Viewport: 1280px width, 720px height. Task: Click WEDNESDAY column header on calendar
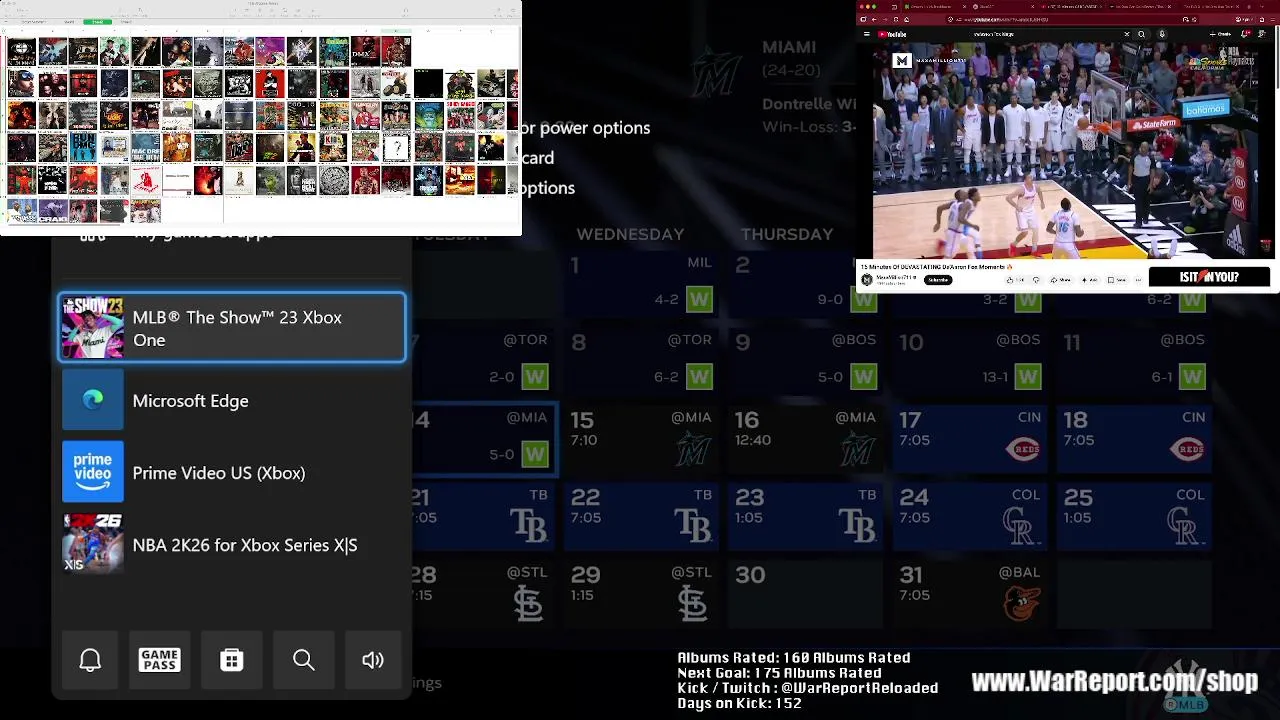coord(630,234)
